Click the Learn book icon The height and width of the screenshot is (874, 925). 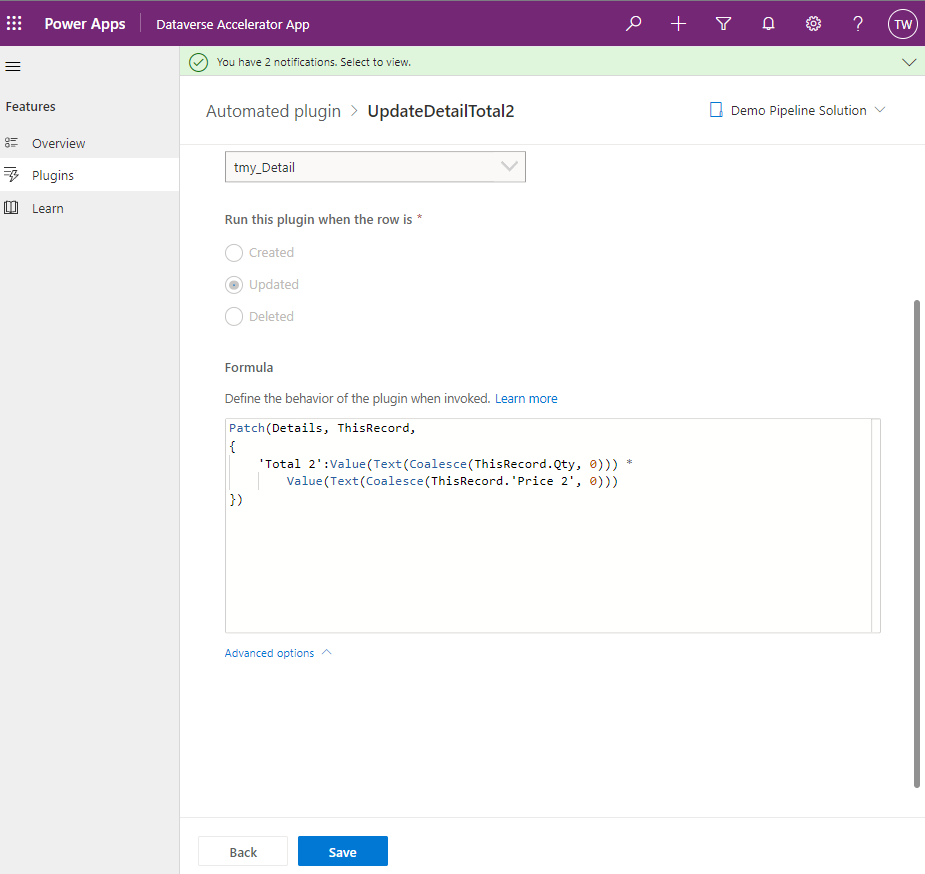11,208
